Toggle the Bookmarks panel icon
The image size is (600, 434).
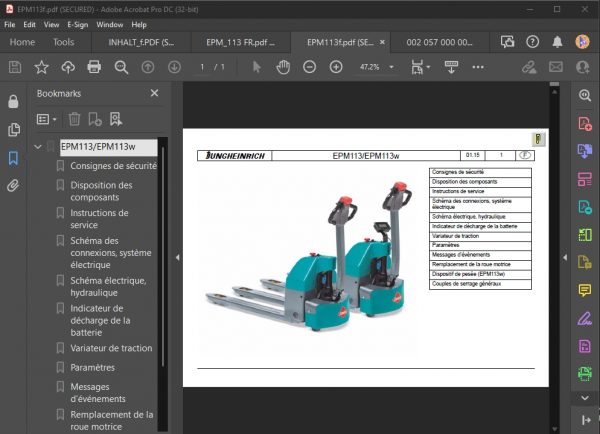tap(13, 158)
